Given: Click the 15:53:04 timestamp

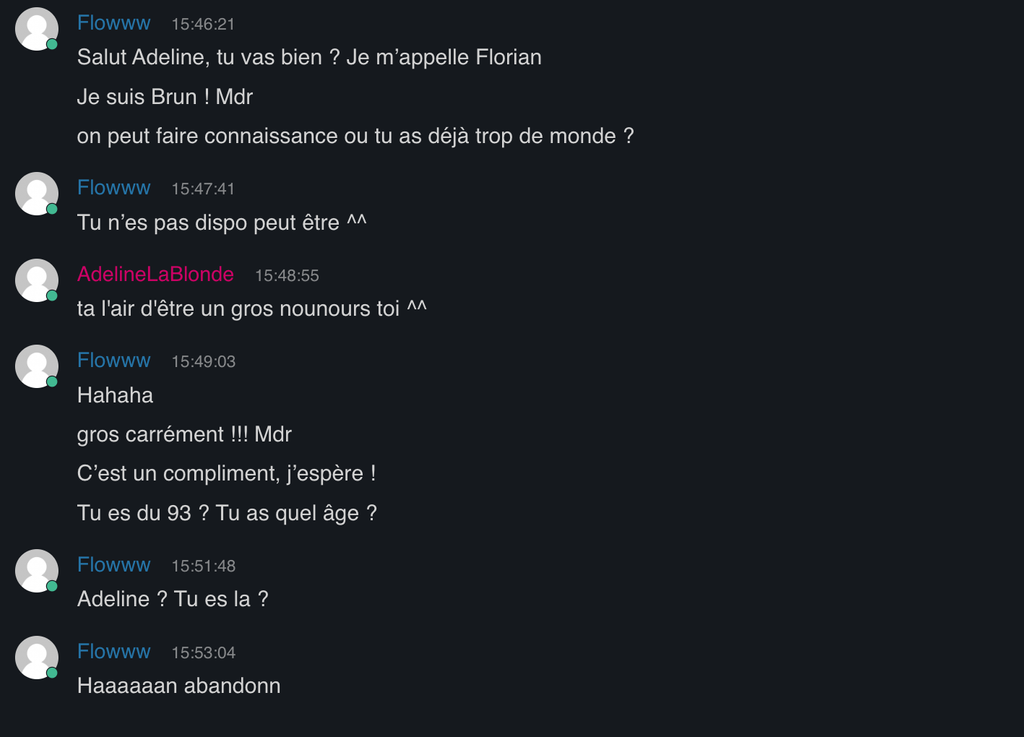Looking at the screenshot, I should pyautogui.click(x=203, y=653).
